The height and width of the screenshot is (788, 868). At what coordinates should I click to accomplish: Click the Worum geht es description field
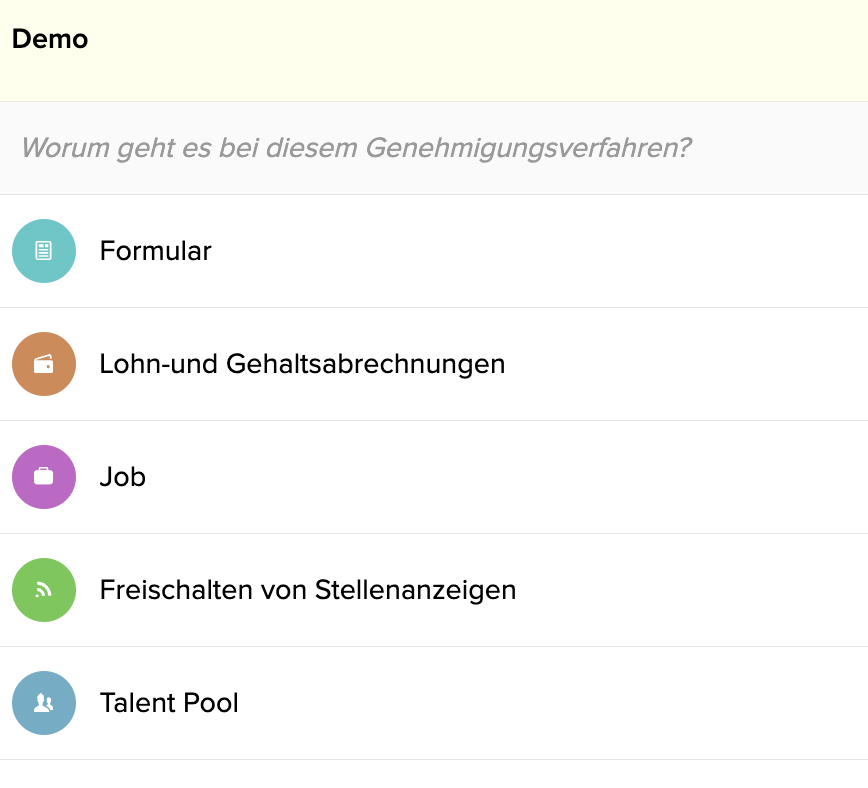434,148
